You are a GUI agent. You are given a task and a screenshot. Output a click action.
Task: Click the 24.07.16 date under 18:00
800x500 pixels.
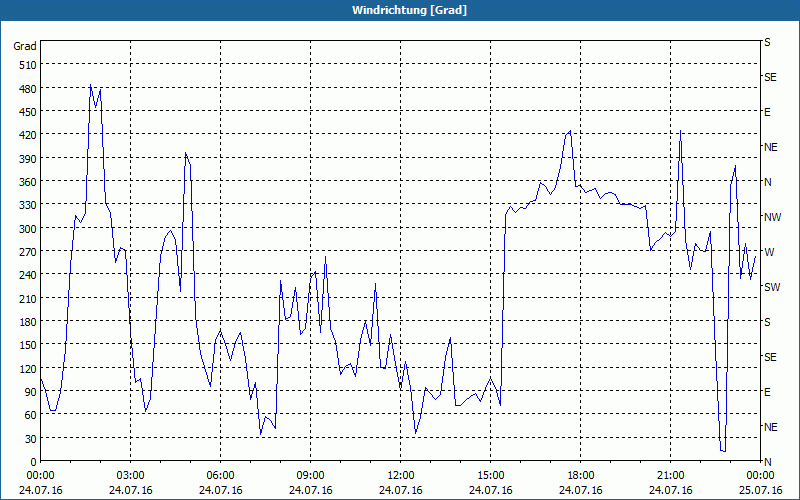[x=581, y=490]
